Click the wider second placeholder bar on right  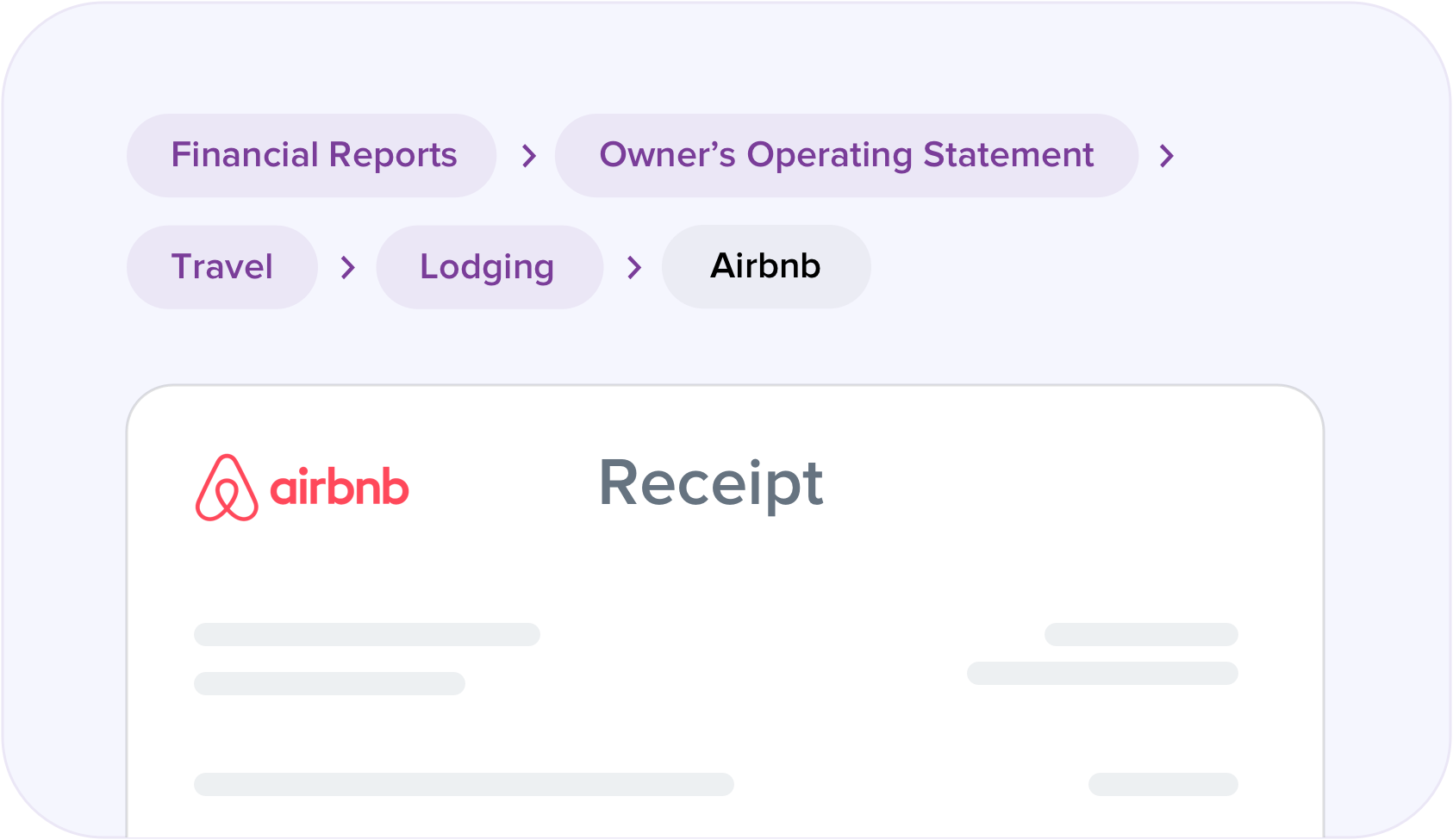pyautogui.click(x=1102, y=674)
